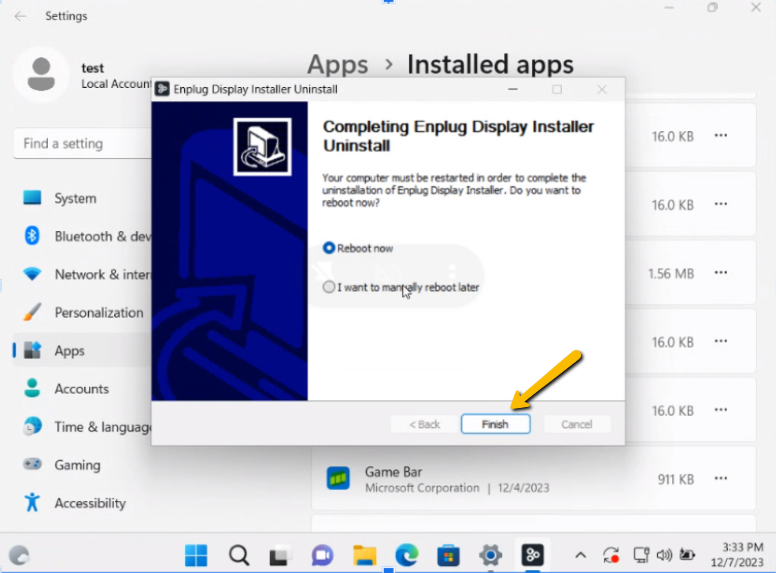Open the Windows Start menu
776x573 pixels.
pos(196,555)
